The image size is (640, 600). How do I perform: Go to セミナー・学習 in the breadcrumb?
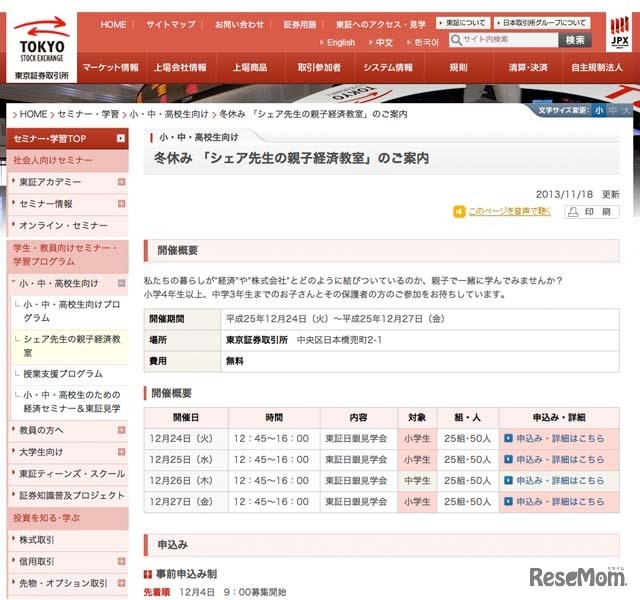click(88, 114)
